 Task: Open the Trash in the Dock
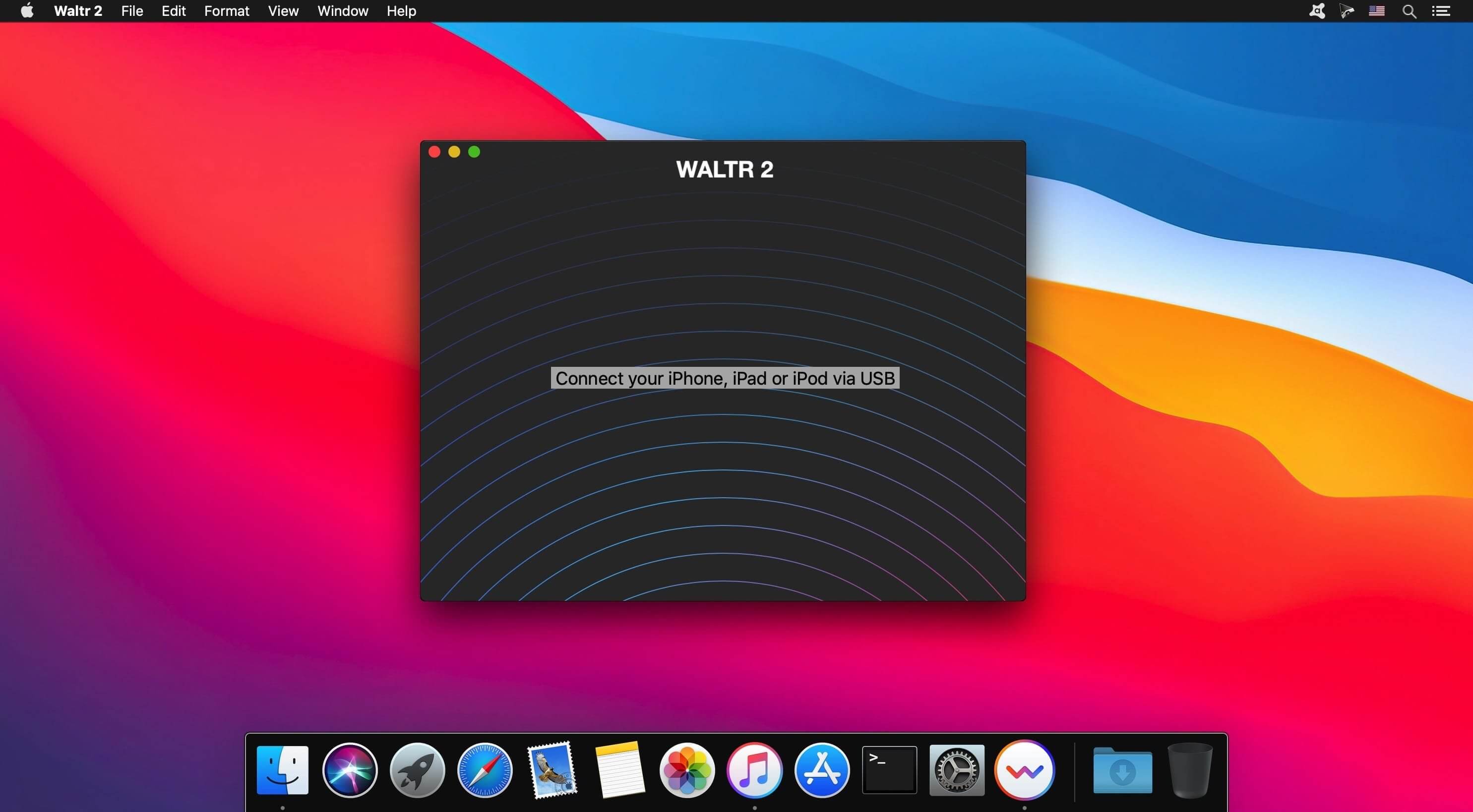(x=1190, y=770)
